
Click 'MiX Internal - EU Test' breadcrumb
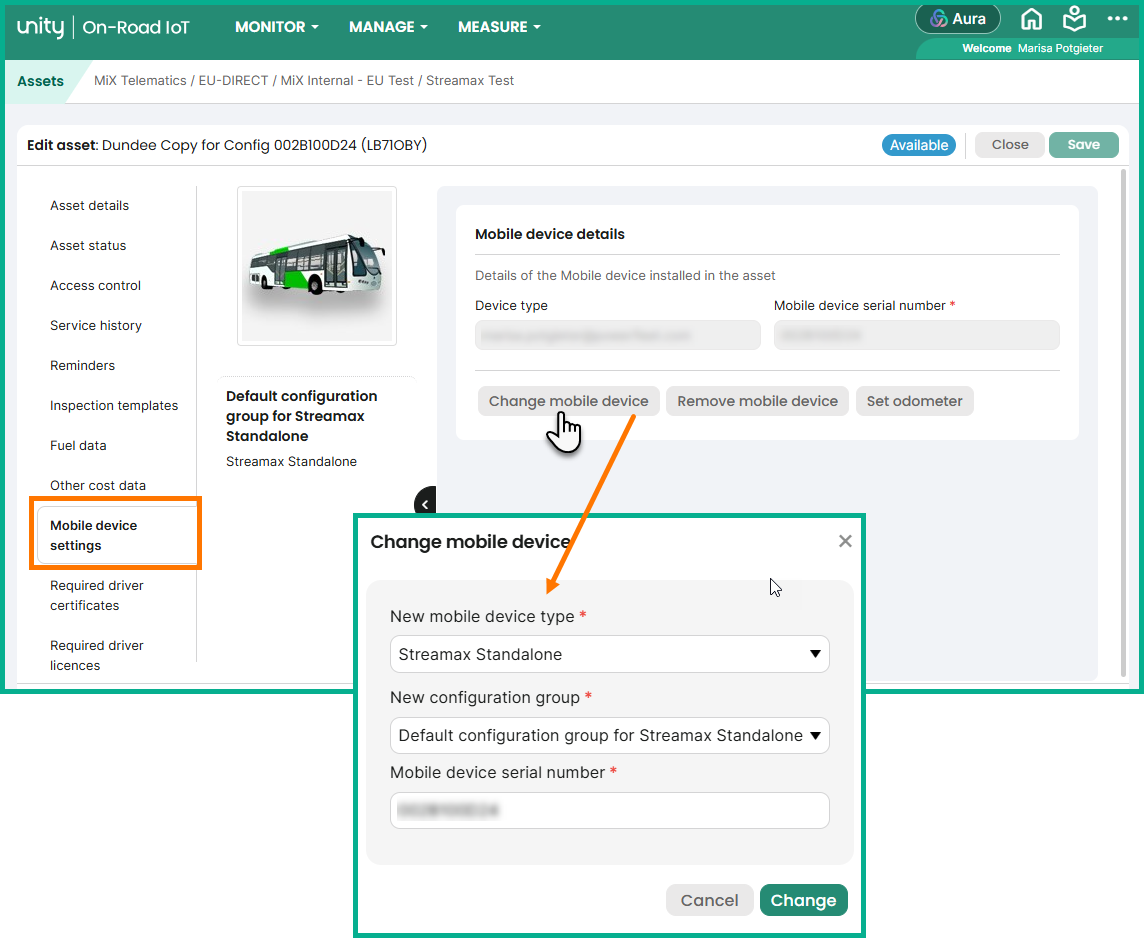[347, 81]
